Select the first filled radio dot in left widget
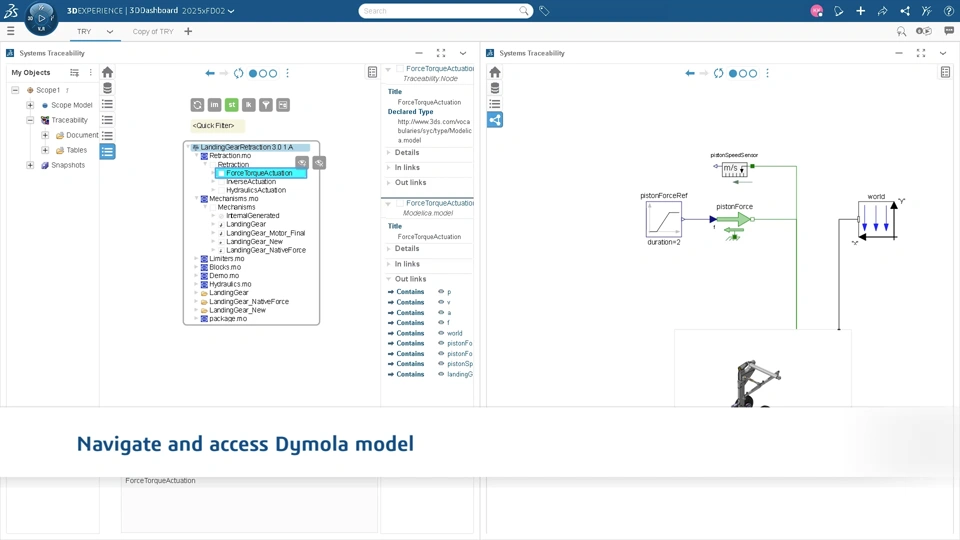 [x=253, y=73]
